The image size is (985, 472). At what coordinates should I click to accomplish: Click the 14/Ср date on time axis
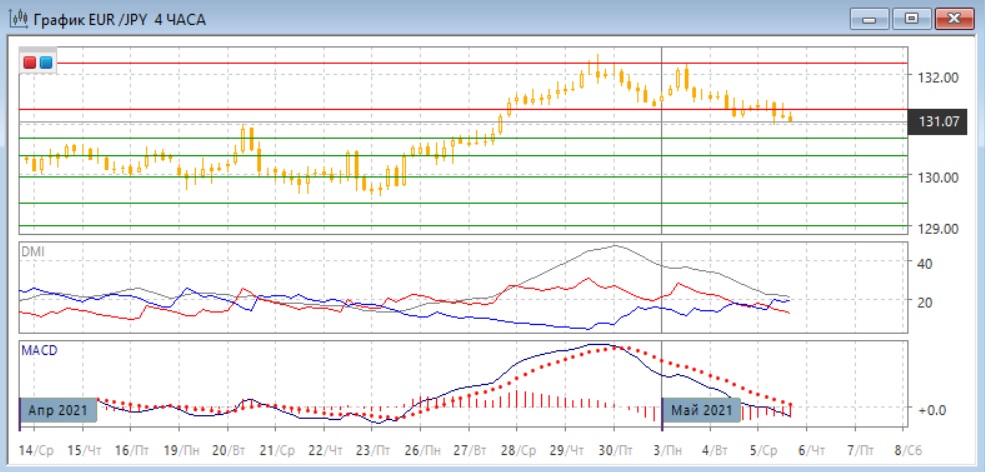tap(35, 451)
